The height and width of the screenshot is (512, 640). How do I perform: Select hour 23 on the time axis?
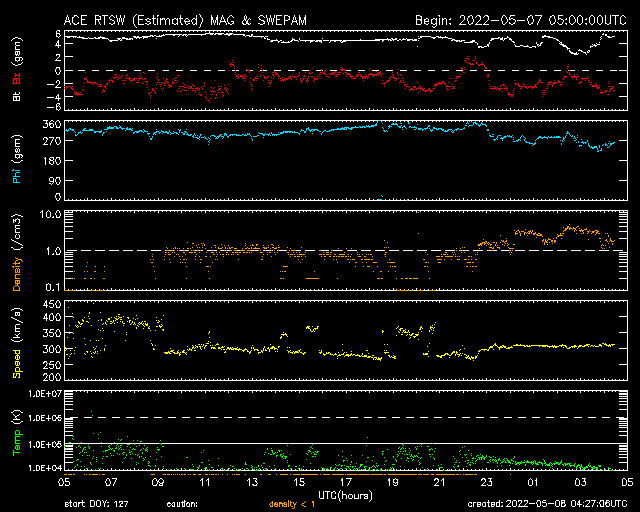click(486, 481)
